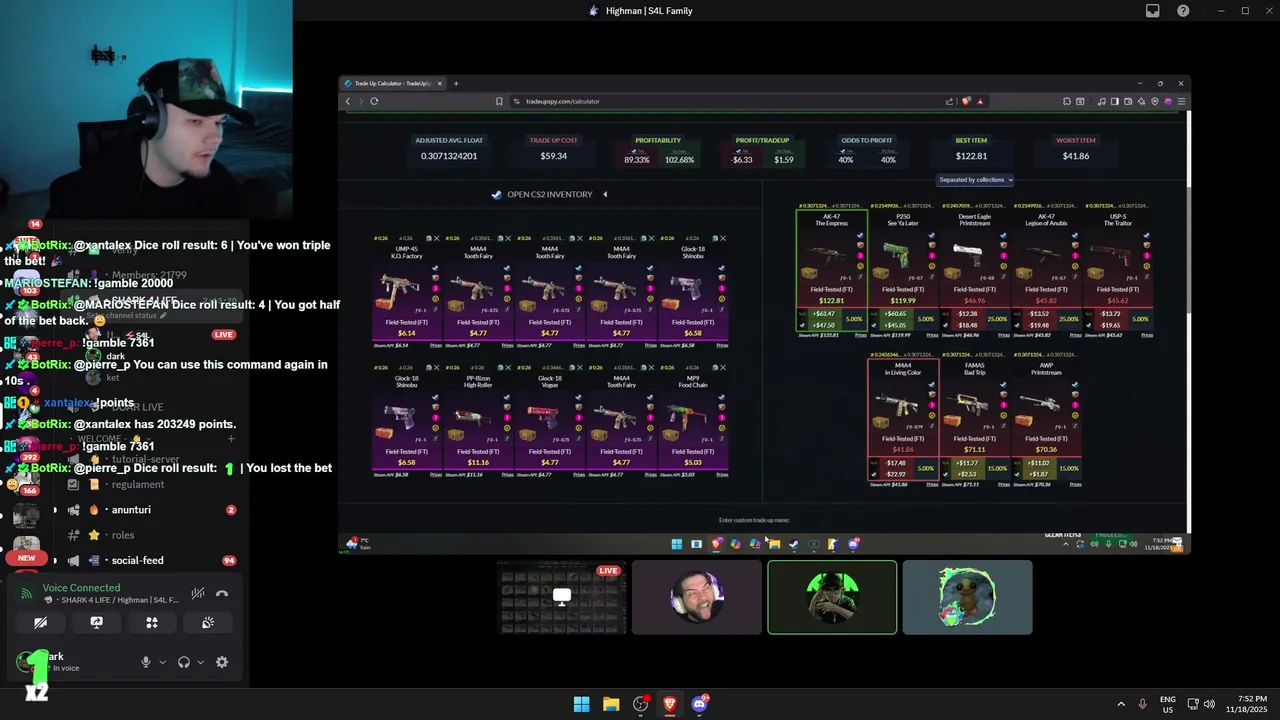Screen dimensions: 1280x720
Task: Select the Glock-18 Vogue input card
Action: coord(550,421)
